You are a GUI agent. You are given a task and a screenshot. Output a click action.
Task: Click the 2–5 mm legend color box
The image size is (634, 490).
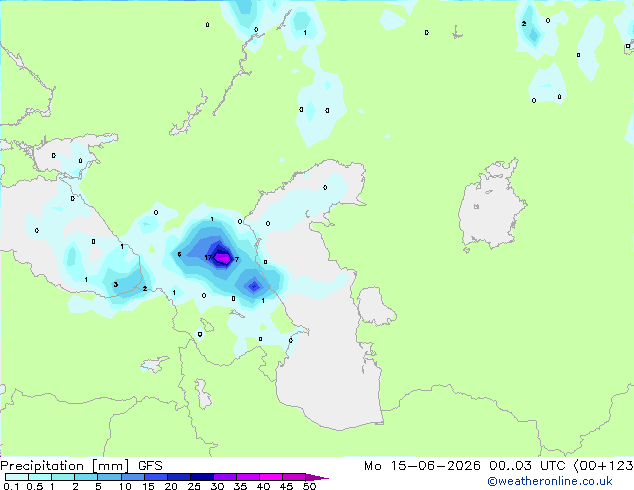(86, 477)
